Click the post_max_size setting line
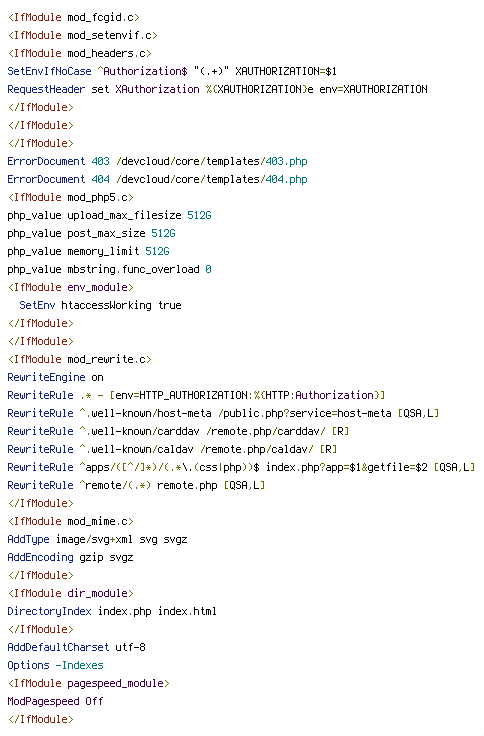 click(91, 233)
